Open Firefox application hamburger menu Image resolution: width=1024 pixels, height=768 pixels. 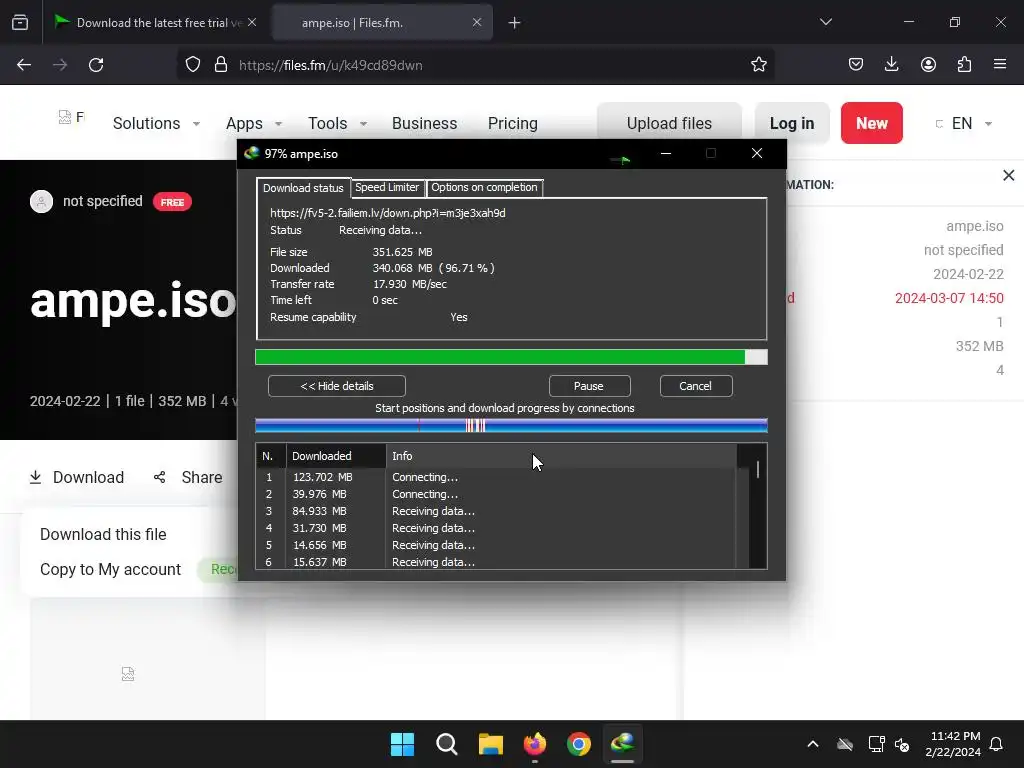tap(1000, 65)
